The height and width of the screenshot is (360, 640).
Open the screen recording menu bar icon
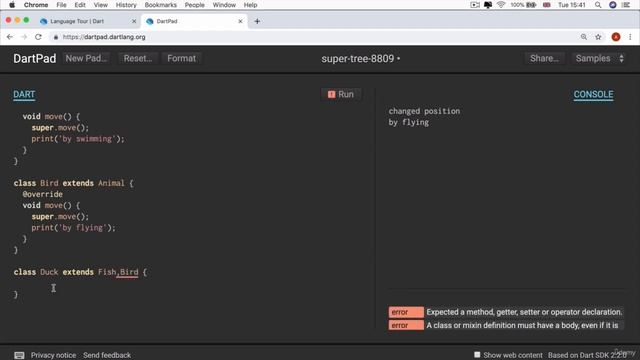point(475,5)
